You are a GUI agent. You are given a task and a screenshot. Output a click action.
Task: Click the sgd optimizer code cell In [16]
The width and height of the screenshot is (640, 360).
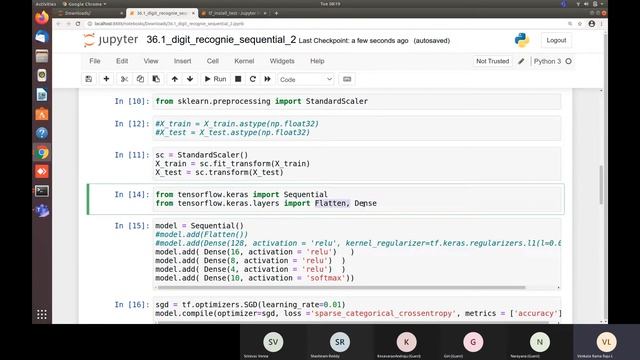[357, 309]
